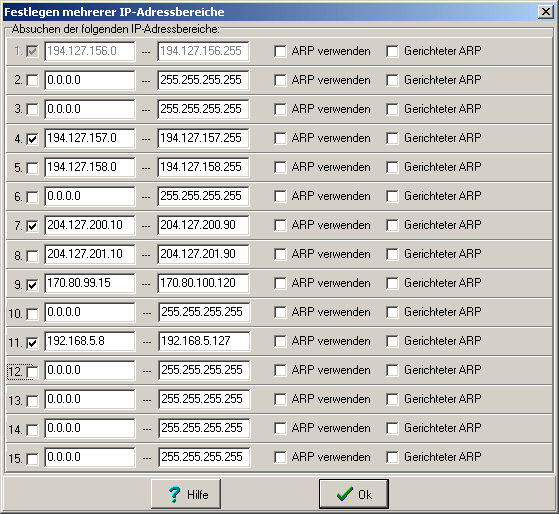Uncheck range 4 checkbox
The width and height of the screenshot is (559, 514).
32,138
